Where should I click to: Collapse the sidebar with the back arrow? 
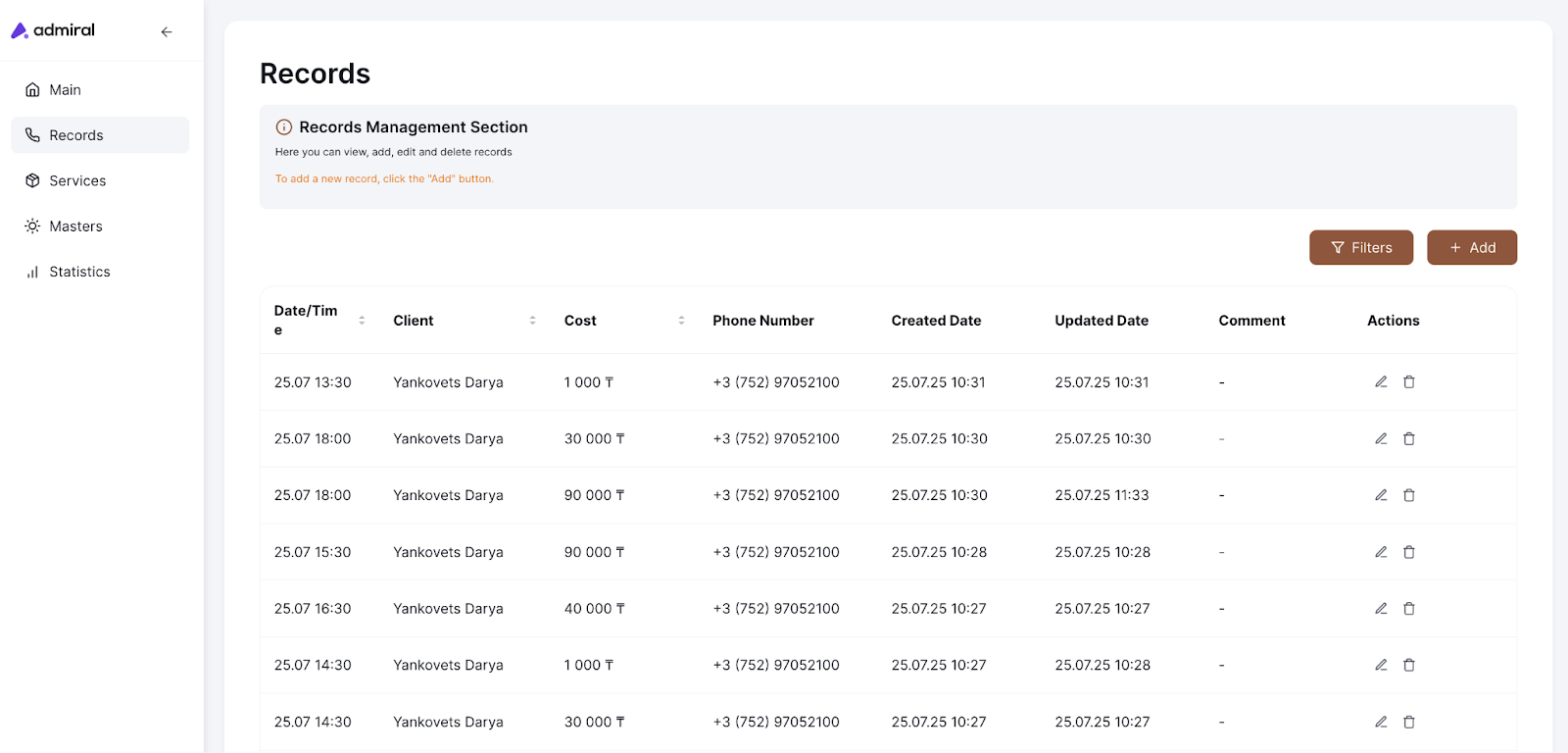coord(167,31)
